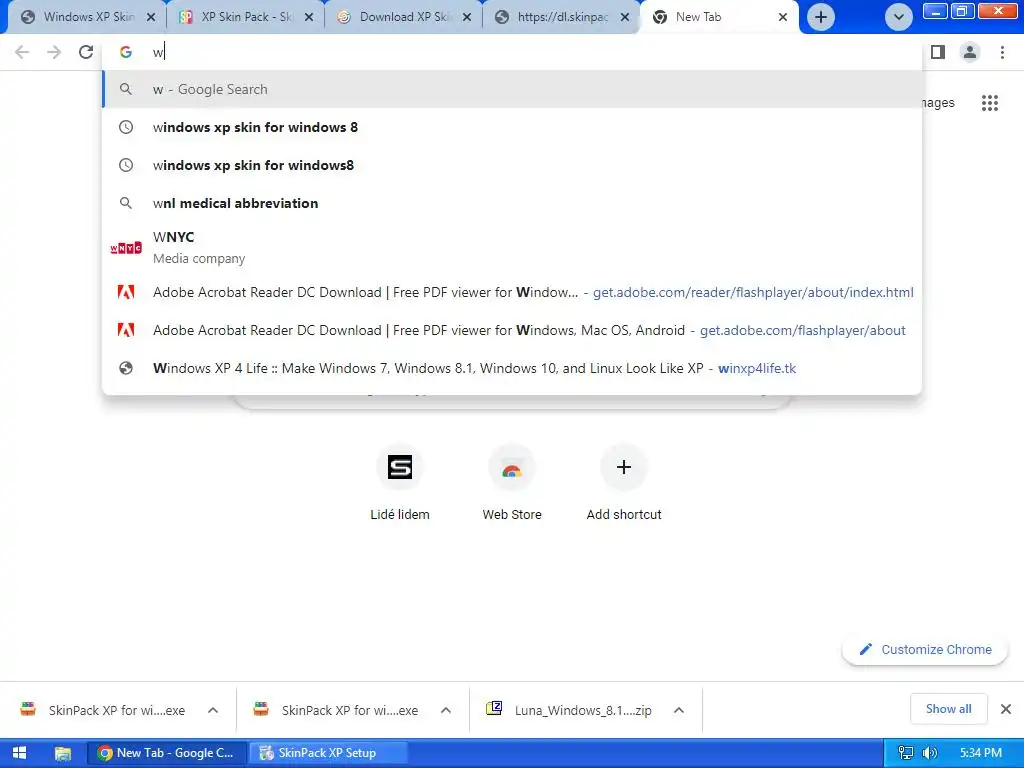Select 'w - Google Search' suggestion
Screen dimensions: 1024x768
click(512, 89)
